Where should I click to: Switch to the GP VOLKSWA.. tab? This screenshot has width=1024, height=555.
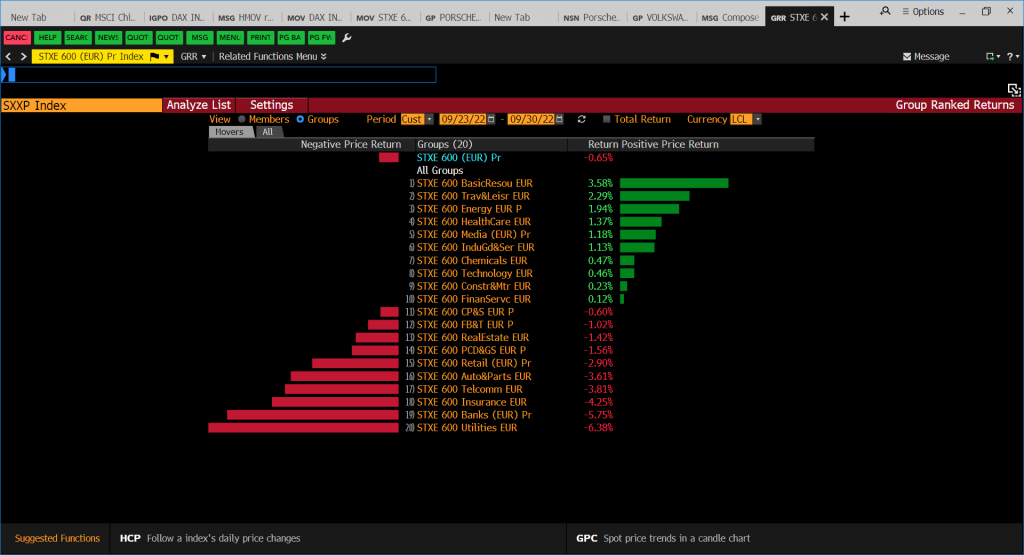pos(660,18)
